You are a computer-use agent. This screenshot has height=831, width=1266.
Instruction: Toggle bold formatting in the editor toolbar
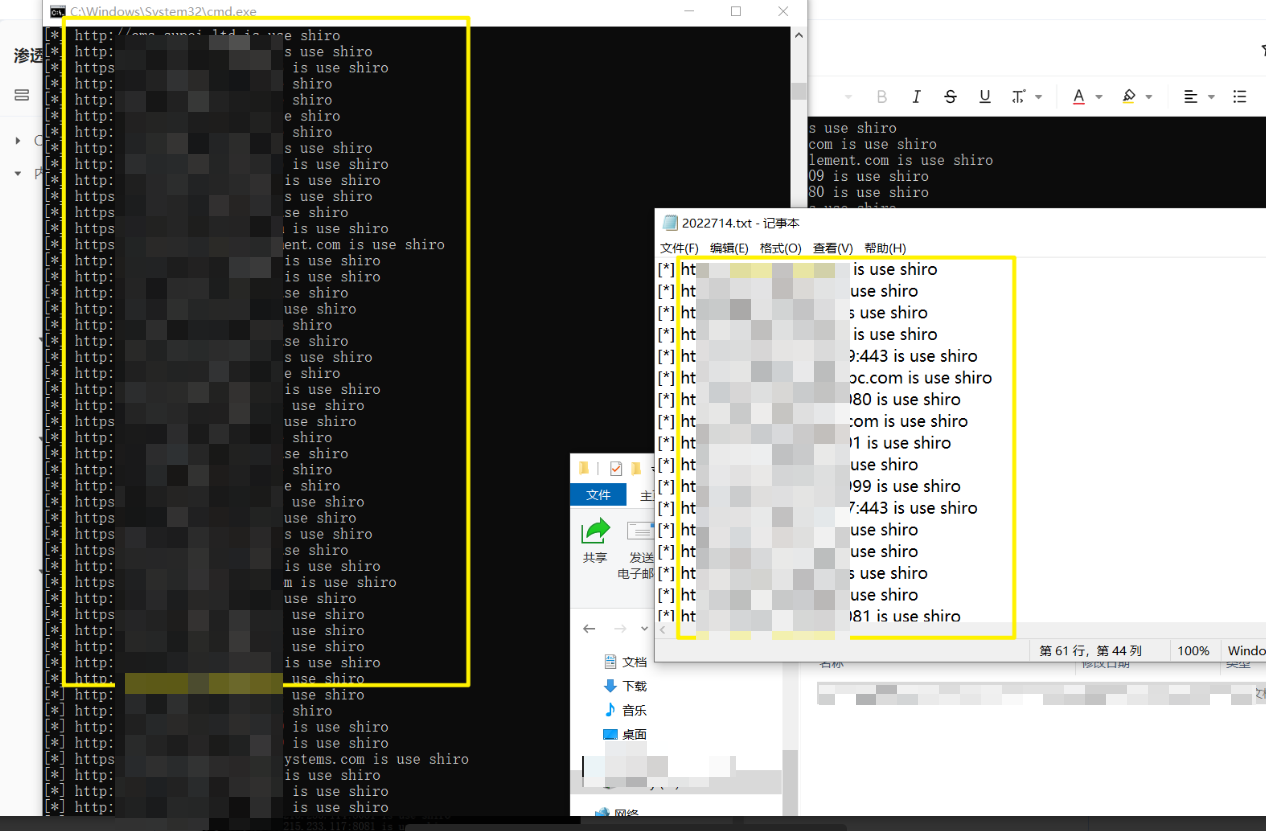pos(882,97)
